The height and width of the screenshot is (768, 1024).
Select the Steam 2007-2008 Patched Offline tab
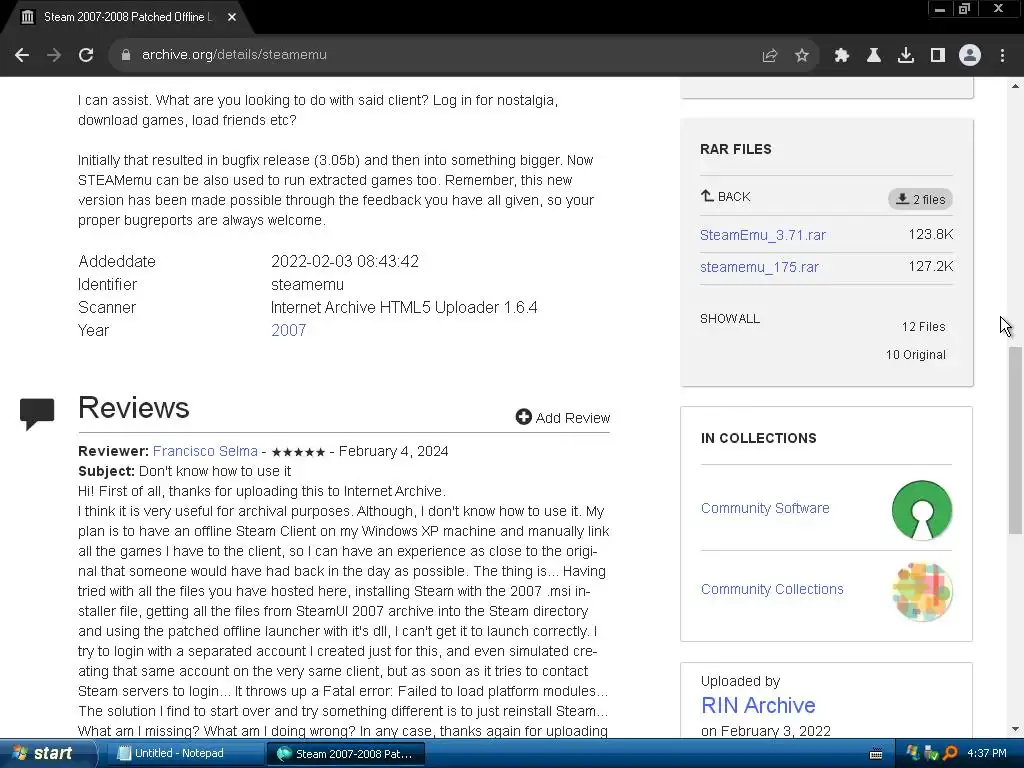[x=127, y=17]
